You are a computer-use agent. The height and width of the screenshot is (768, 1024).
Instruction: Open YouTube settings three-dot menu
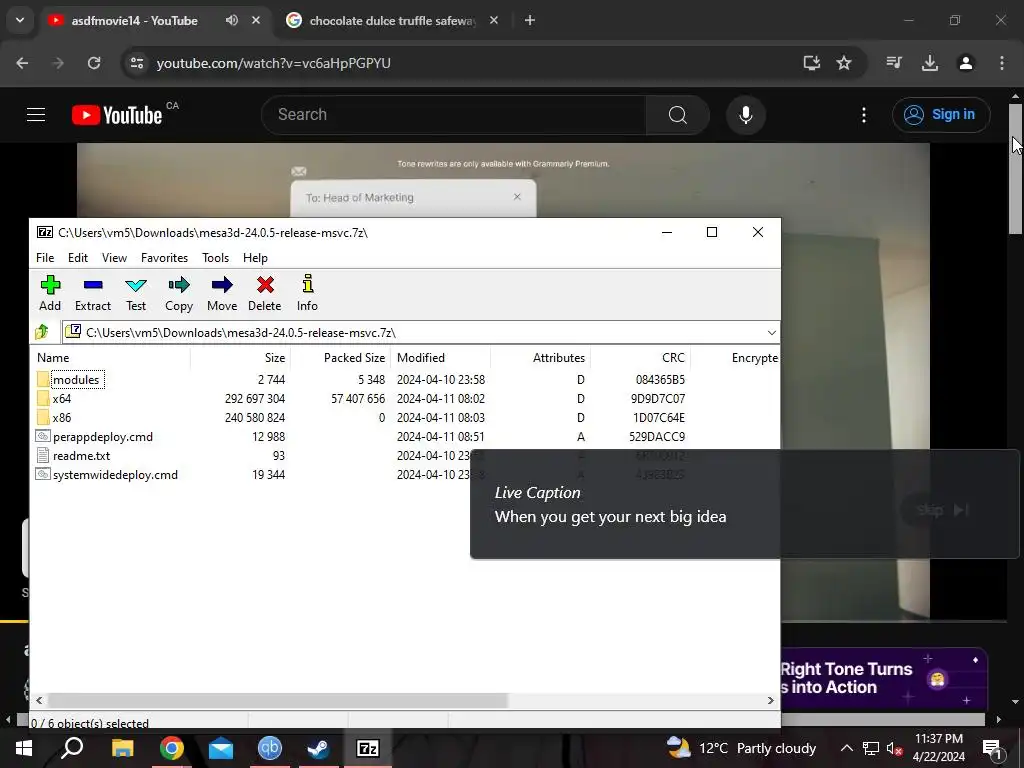[x=863, y=115]
